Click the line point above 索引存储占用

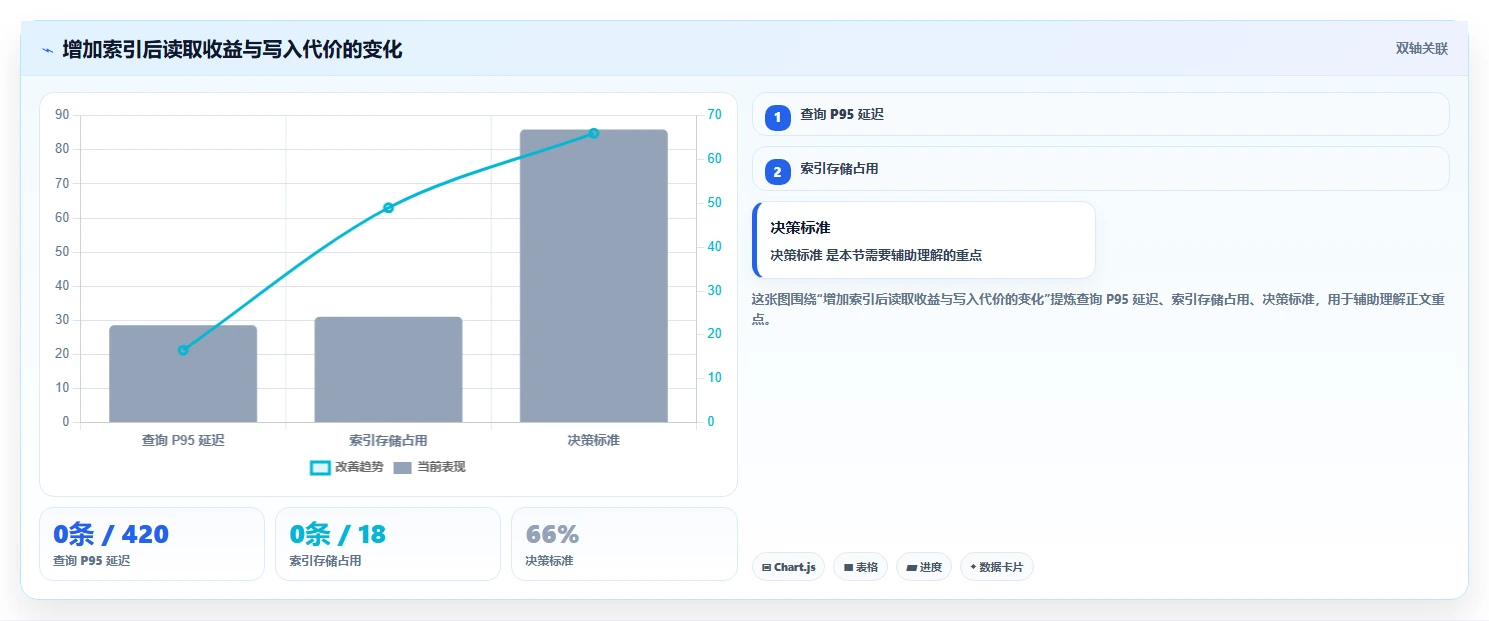point(388,208)
